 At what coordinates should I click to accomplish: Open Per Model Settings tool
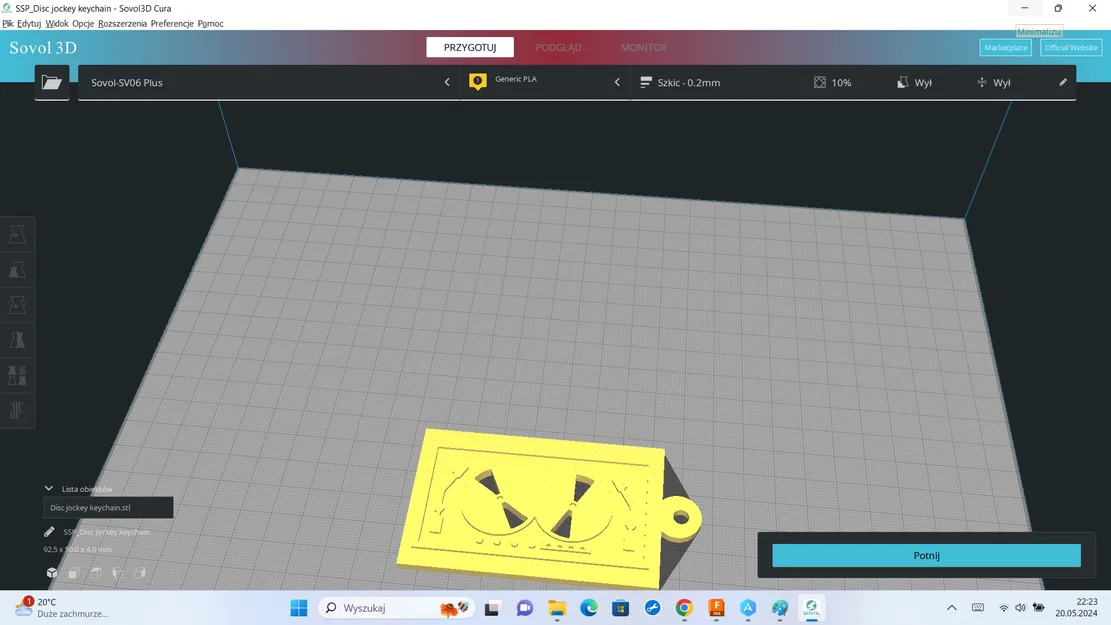18,376
